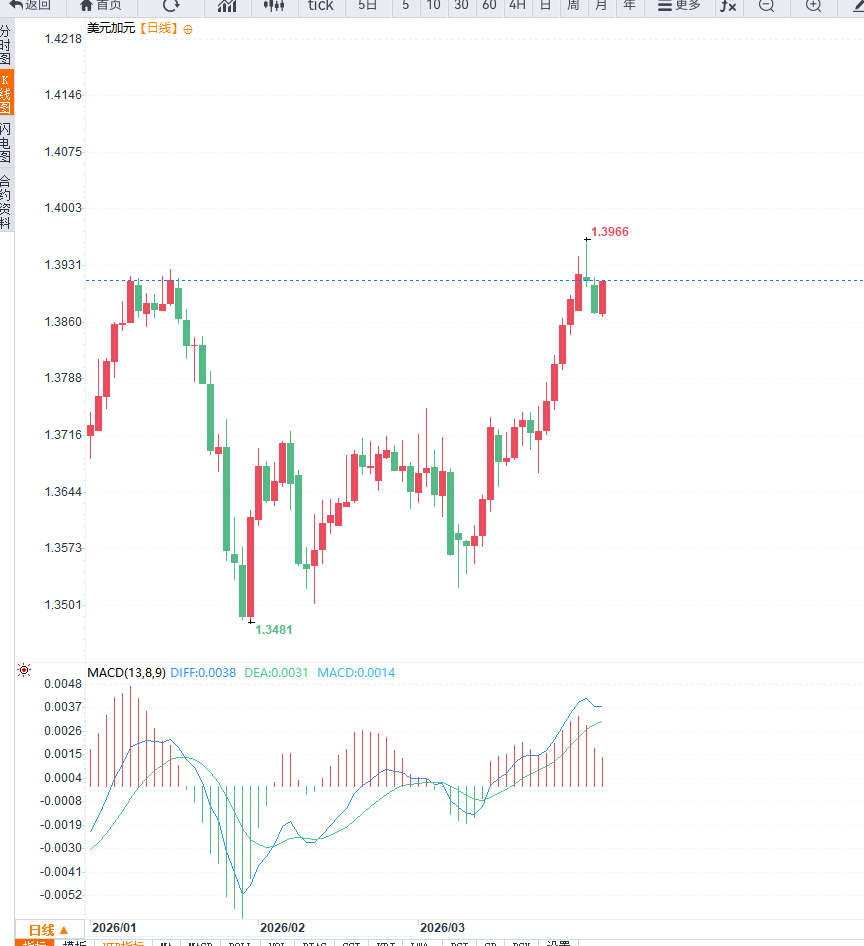The width and height of the screenshot is (864, 946).
Task: Select the 5日 period option
Action: [368, 6]
